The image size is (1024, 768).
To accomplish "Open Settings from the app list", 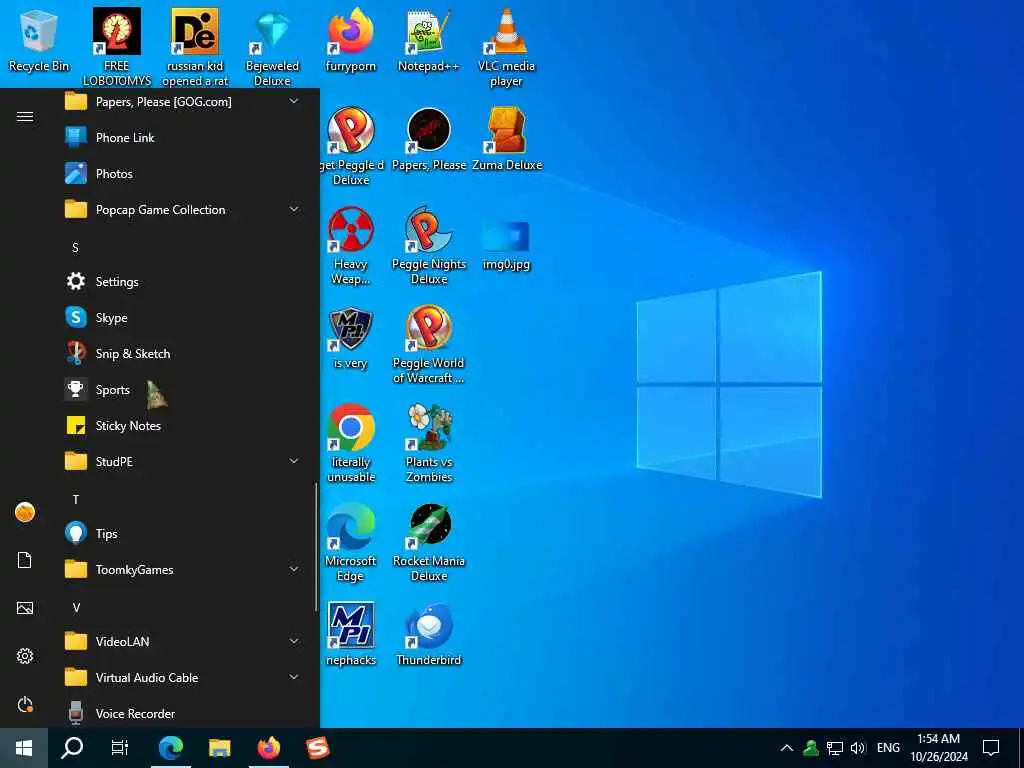I will (x=182, y=281).
